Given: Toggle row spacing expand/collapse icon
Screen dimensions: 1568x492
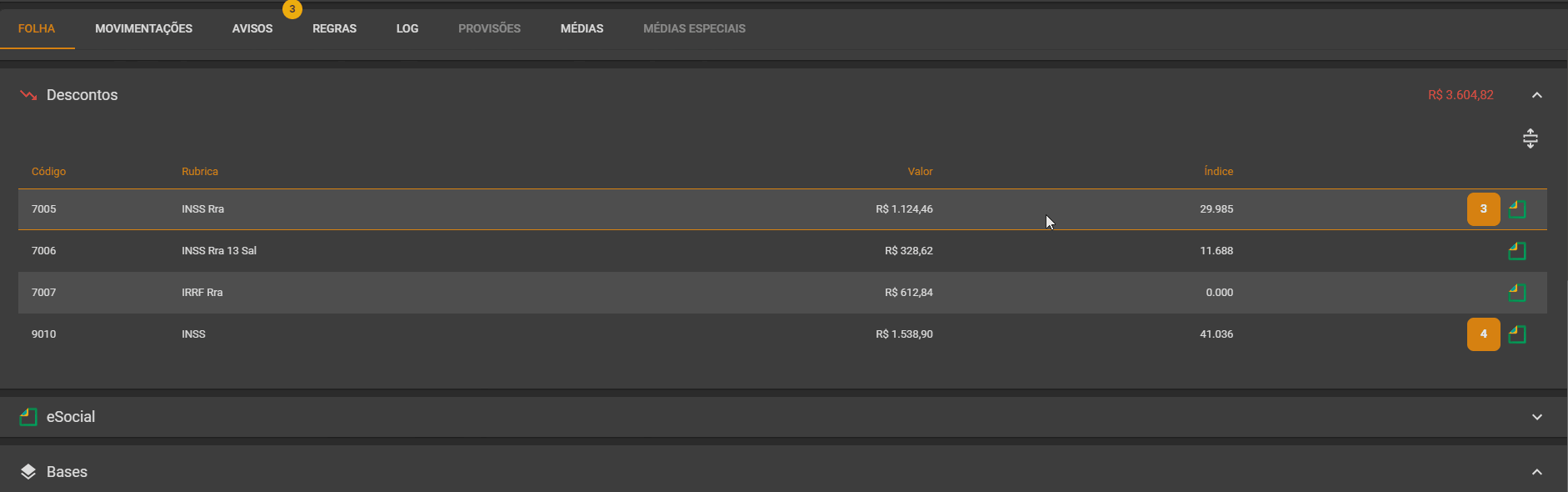Looking at the screenshot, I should (1531, 138).
